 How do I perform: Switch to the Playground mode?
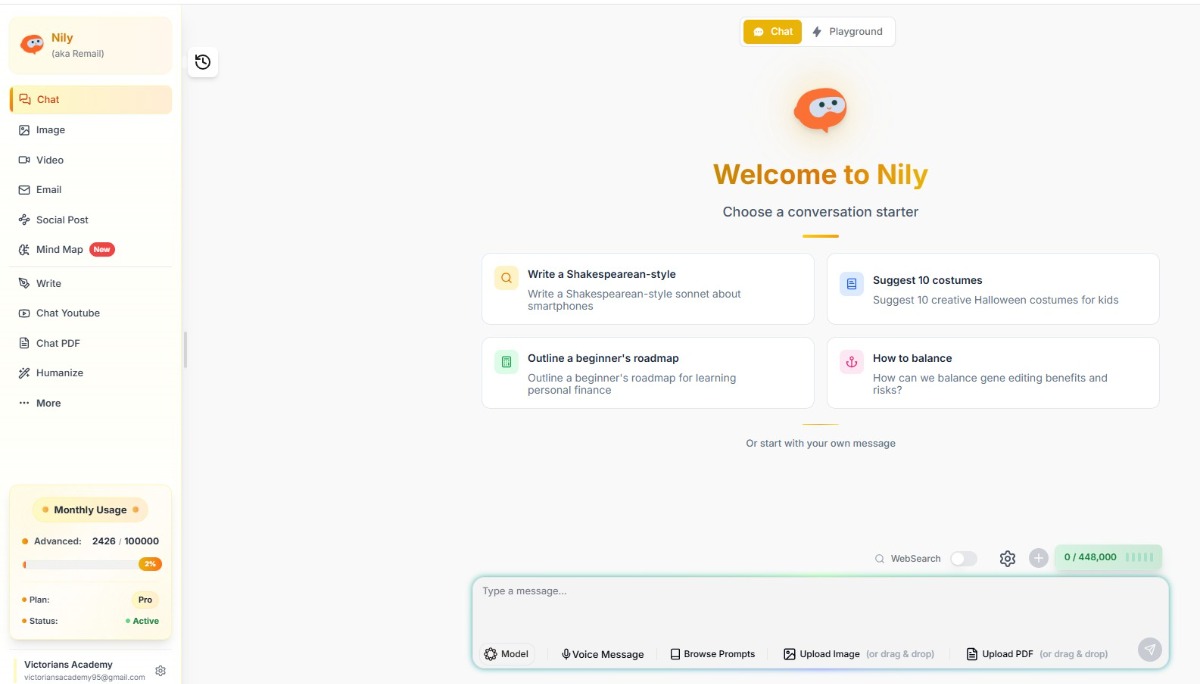pos(847,32)
